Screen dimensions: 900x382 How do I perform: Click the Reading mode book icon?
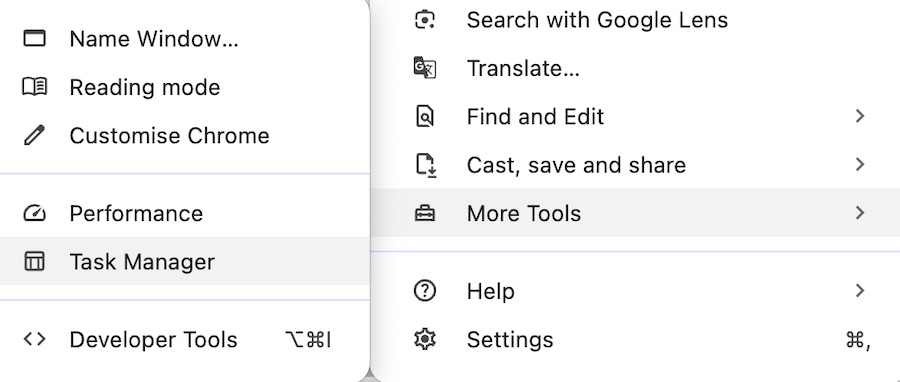tap(34, 87)
